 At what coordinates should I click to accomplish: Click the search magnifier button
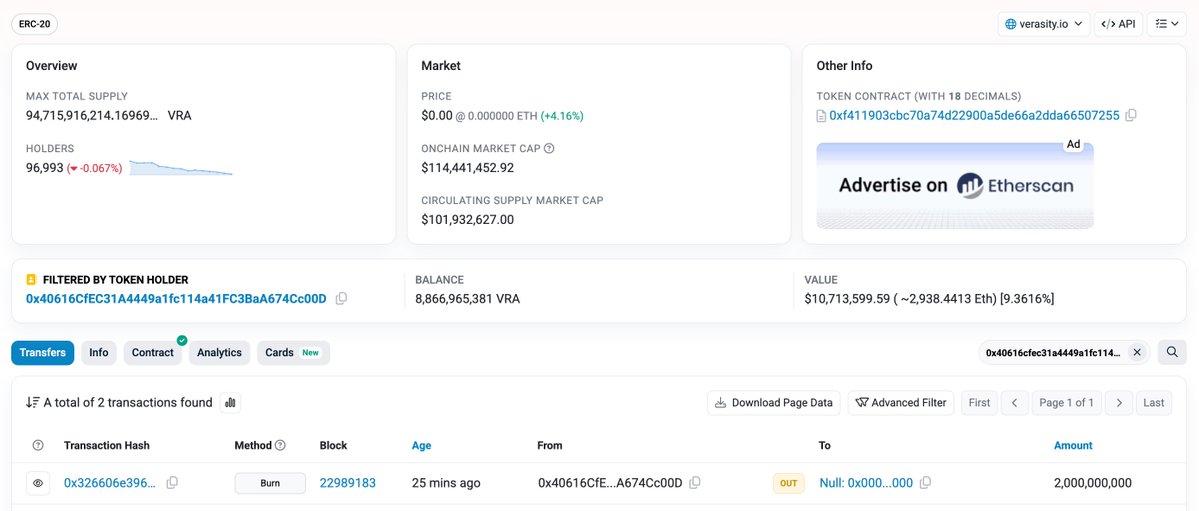pos(1171,353)
